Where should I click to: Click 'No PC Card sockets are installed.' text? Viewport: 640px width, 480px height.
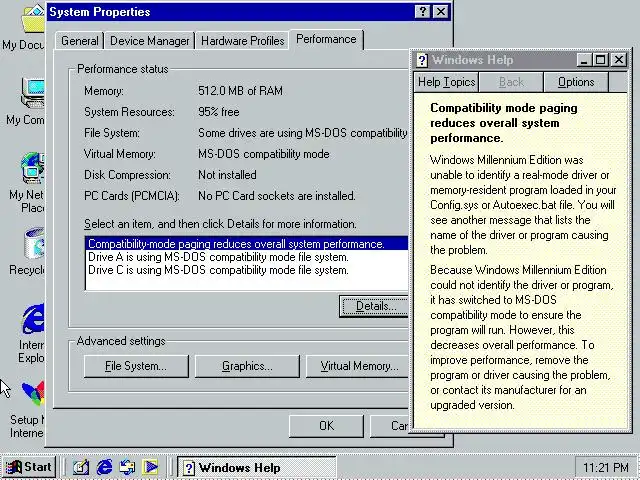[x=277, y=196]
